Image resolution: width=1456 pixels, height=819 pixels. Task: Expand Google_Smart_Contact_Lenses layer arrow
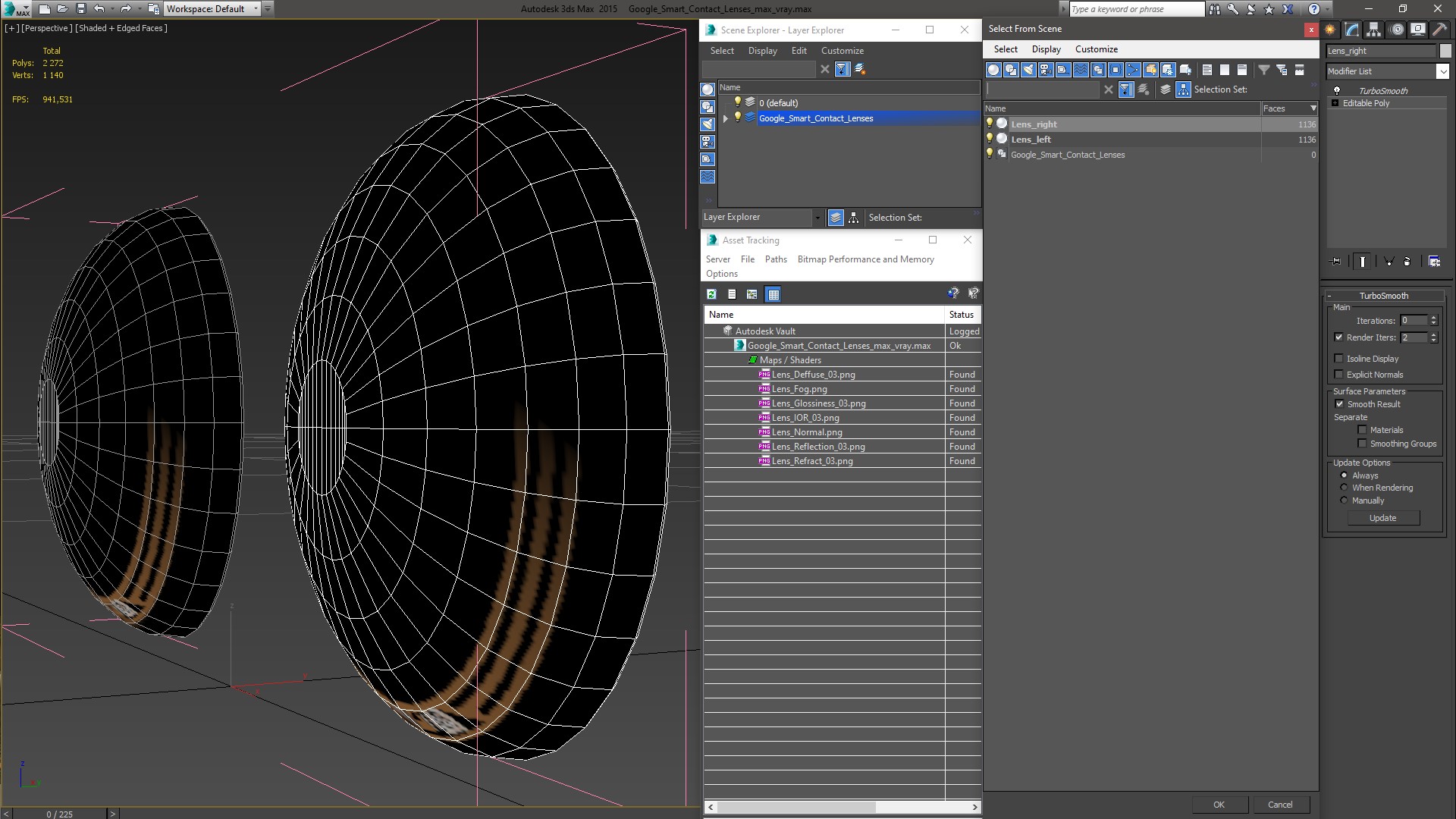tap(726, 118)
